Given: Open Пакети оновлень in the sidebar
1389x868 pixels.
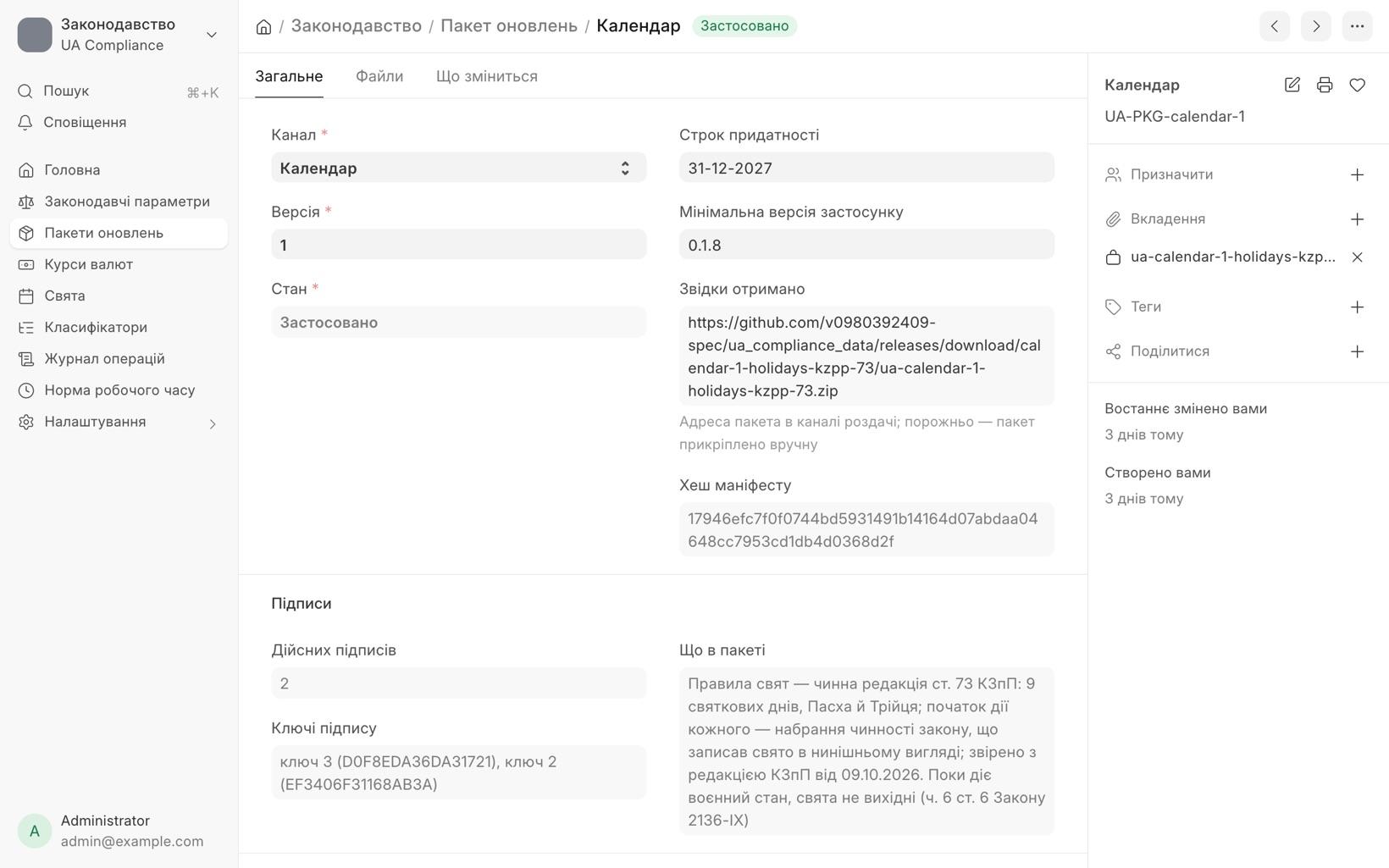Looking at the screenshot, I should (x=119, y=233).
